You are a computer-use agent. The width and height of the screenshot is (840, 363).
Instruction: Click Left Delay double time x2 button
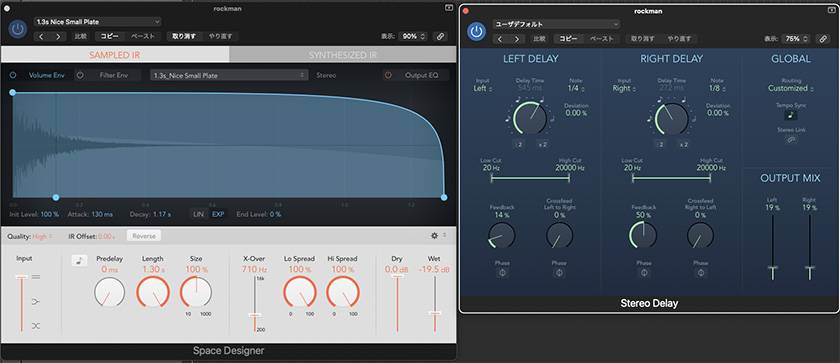(542, 144)
